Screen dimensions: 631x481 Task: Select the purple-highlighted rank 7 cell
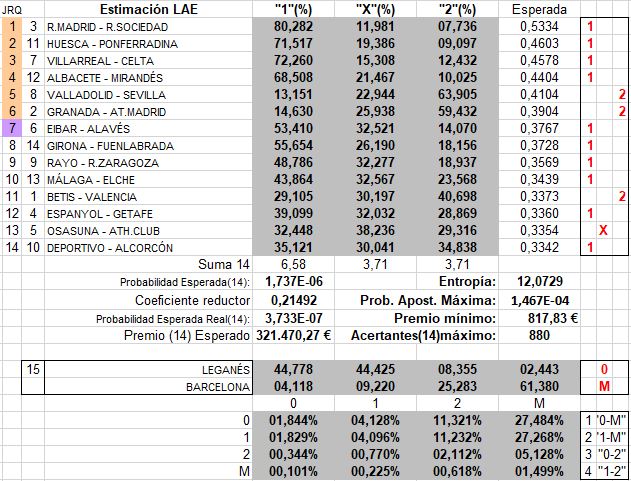(x=12, y=129)
